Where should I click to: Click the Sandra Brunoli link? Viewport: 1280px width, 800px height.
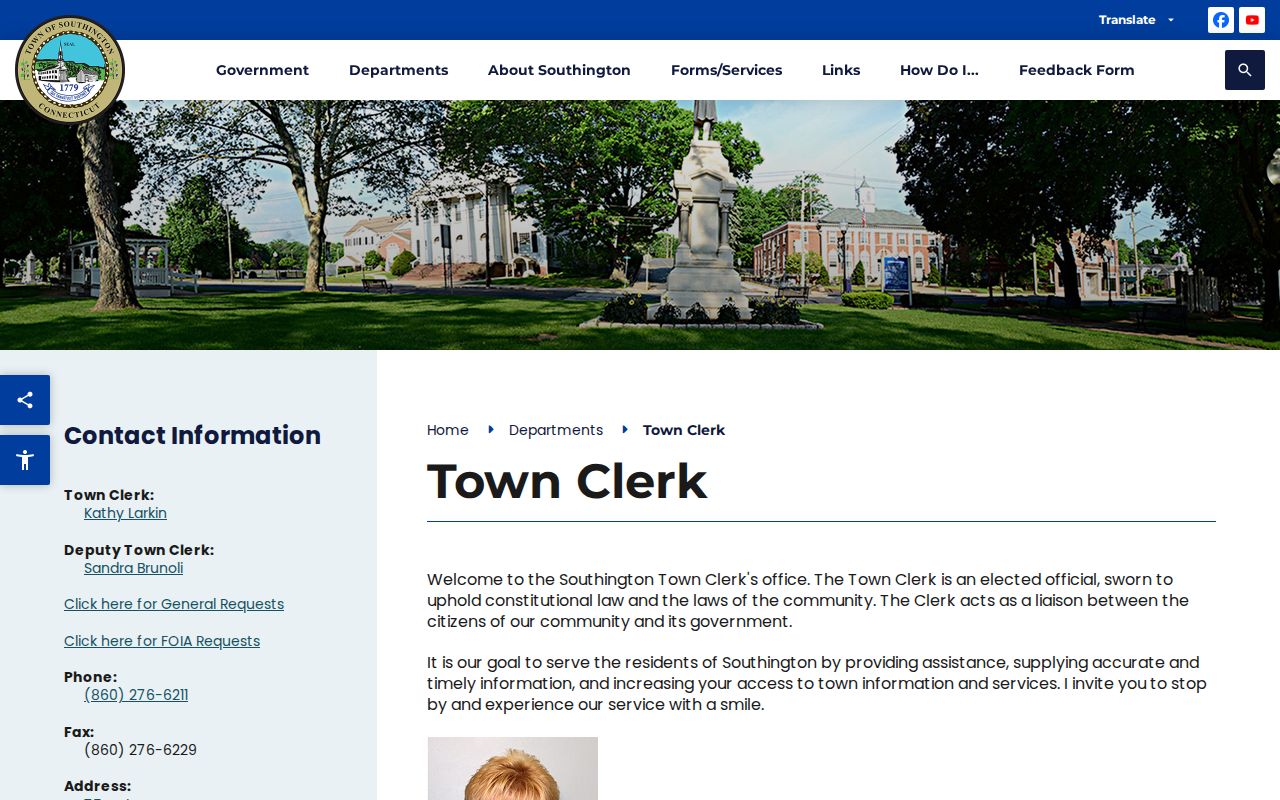coord(133,568)
